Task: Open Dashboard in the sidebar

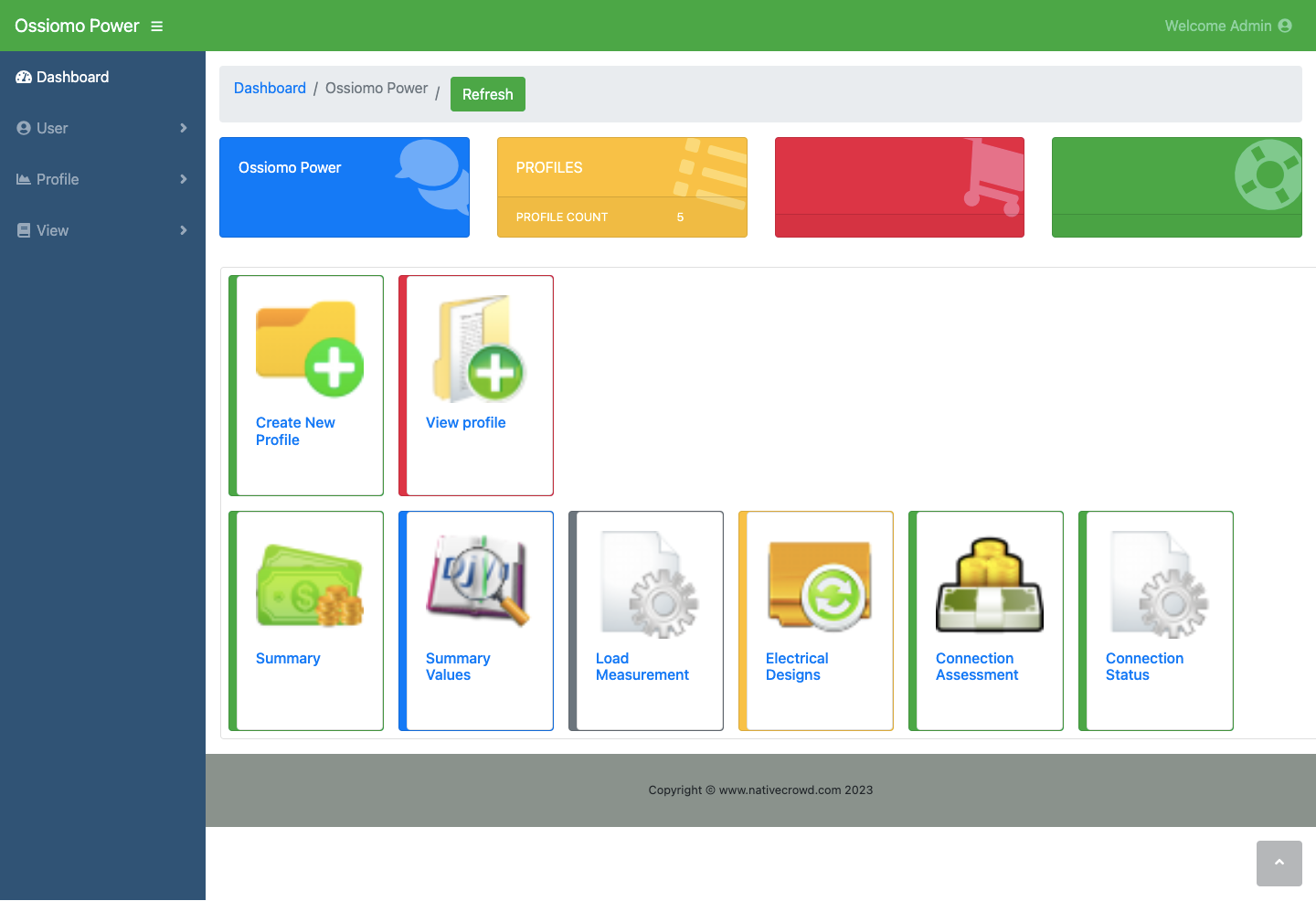Action: [102, 77]
